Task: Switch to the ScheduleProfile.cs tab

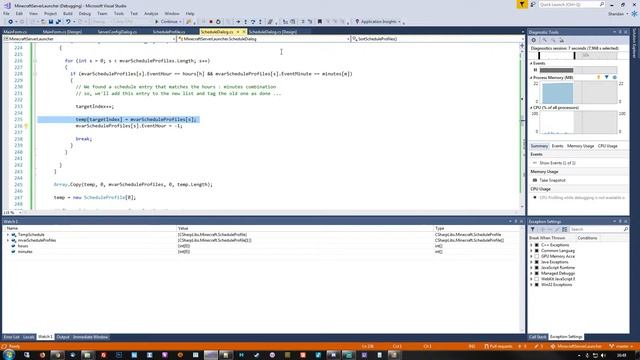Action: point(169,32)
